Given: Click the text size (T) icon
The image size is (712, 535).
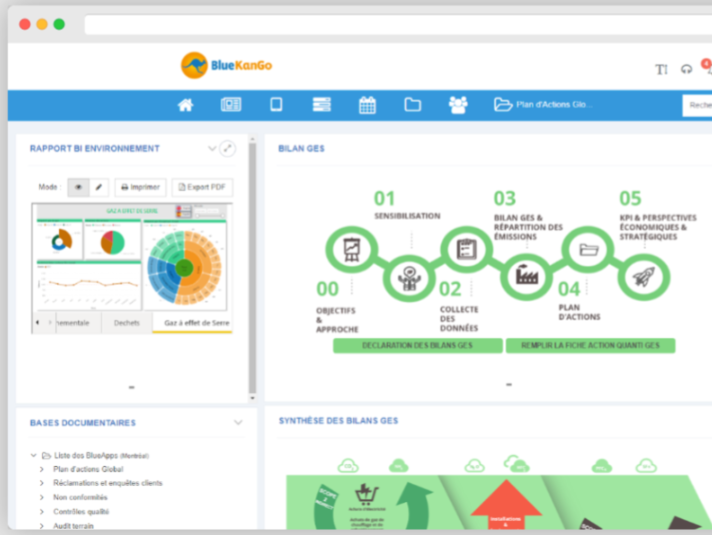Looking at the screenshot, I should click(x=661, y=69).
